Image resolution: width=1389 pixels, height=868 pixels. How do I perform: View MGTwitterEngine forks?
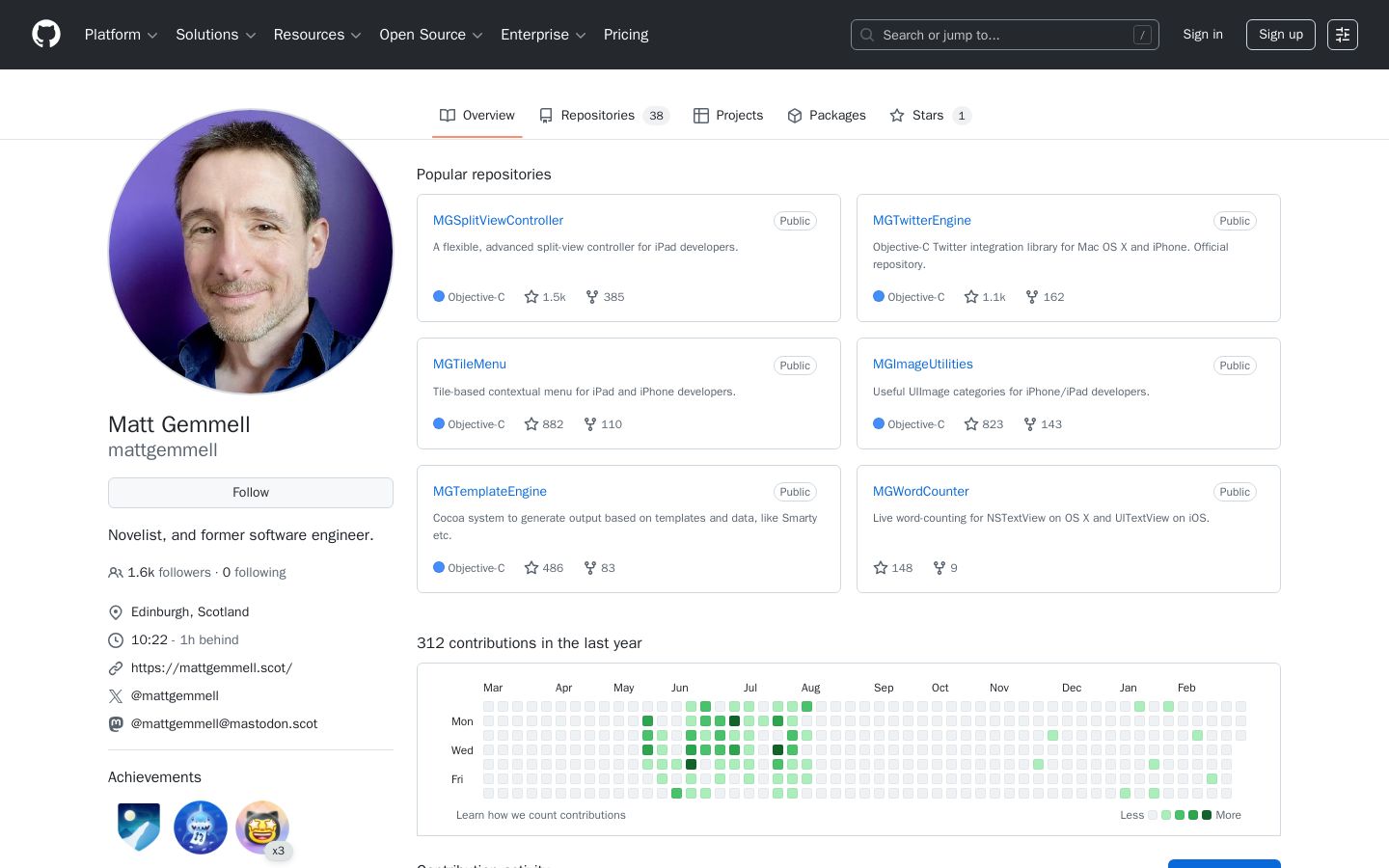pos(1045,297)
